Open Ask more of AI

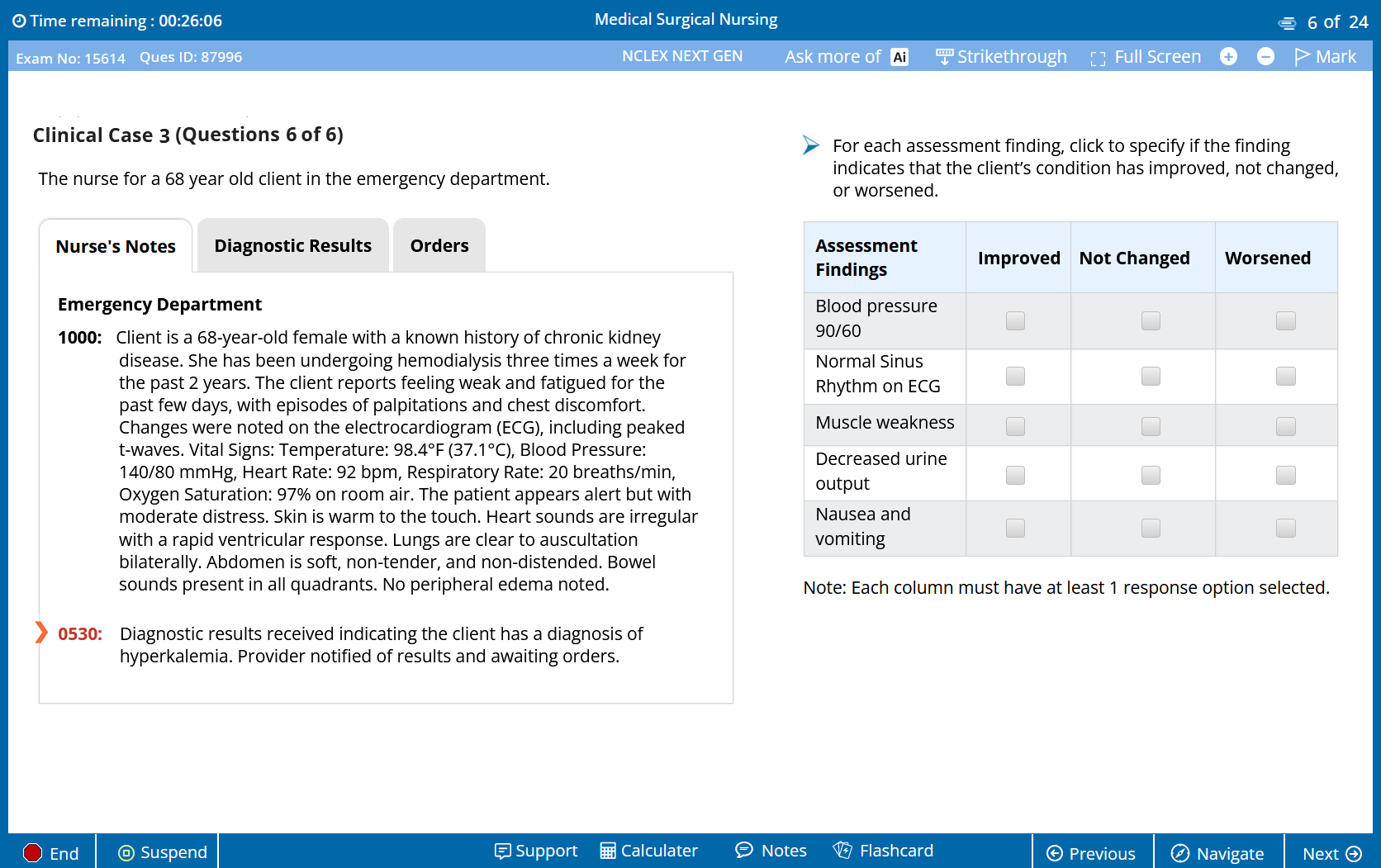(x=847, y=56)
